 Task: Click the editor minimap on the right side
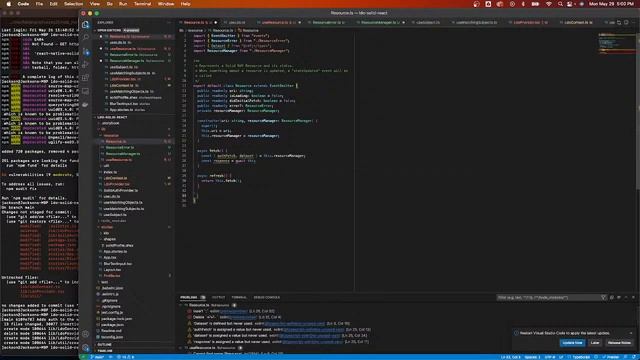[x=616, y=43]
